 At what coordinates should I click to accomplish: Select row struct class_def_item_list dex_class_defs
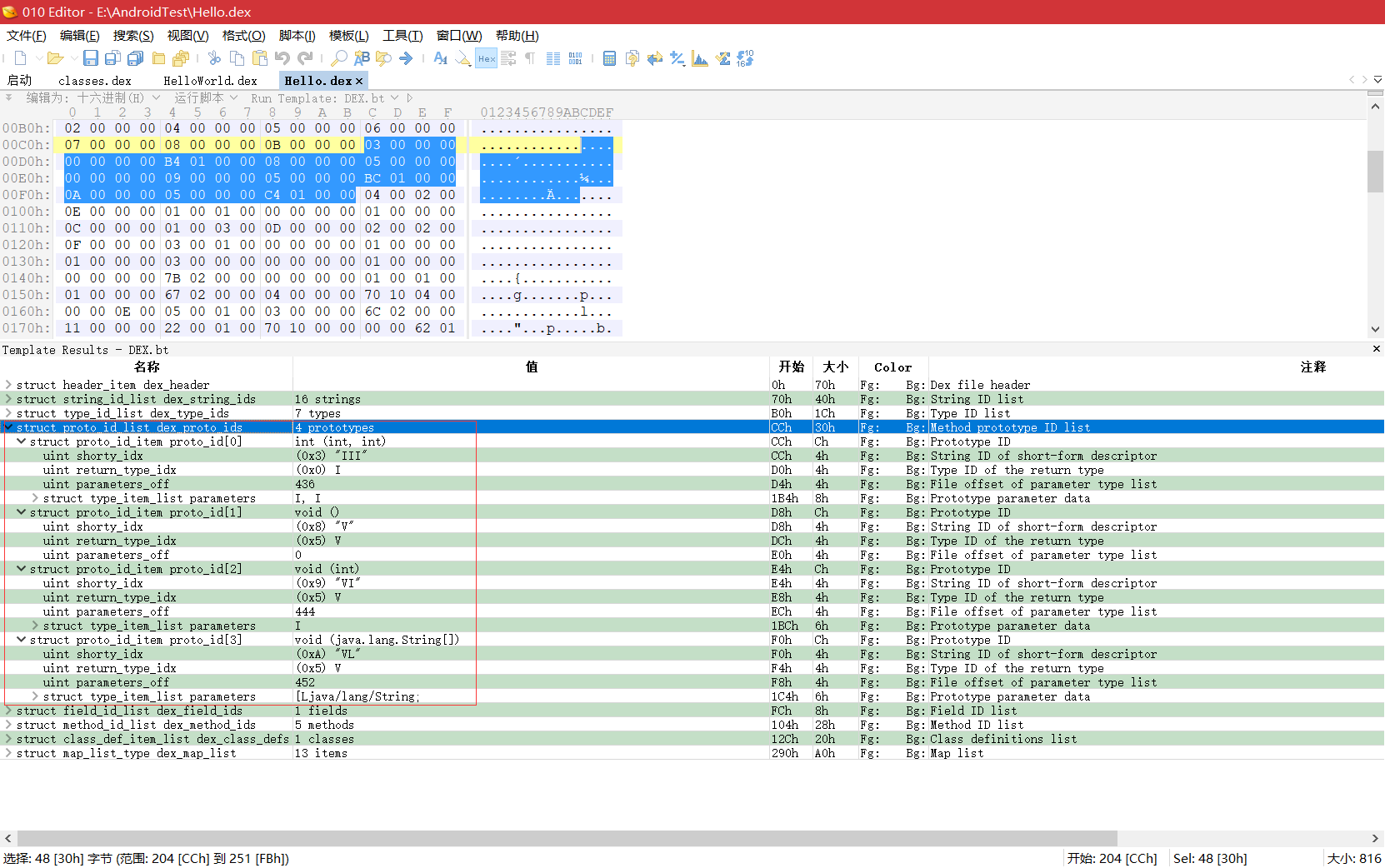click(x=692, y=739)
